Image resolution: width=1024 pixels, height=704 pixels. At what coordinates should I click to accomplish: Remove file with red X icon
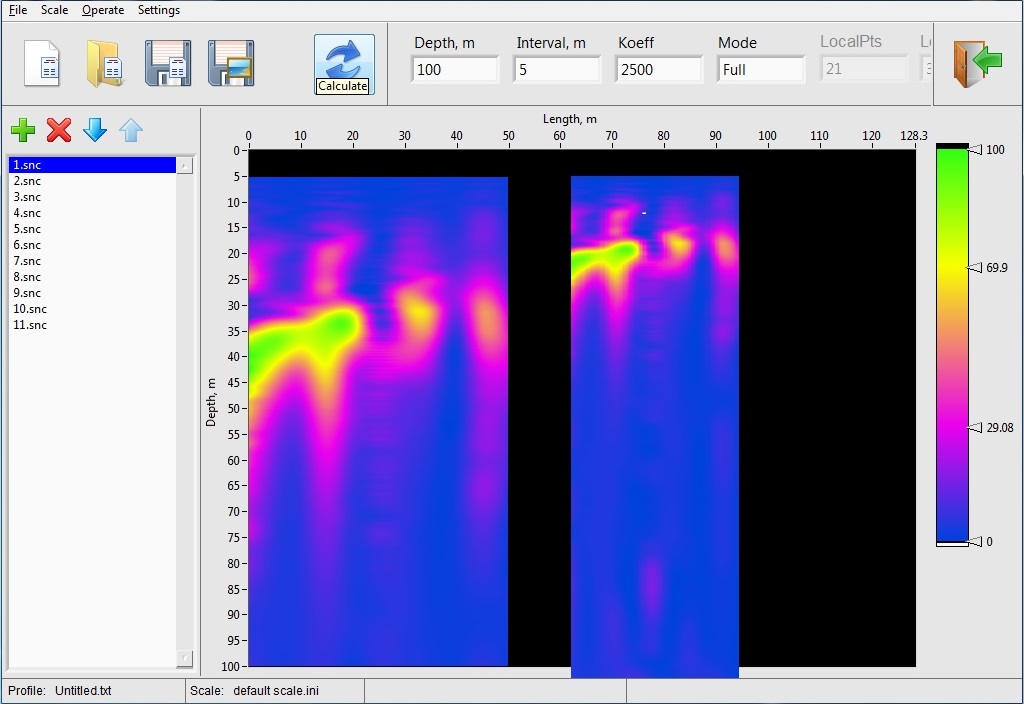pos(59,130)
